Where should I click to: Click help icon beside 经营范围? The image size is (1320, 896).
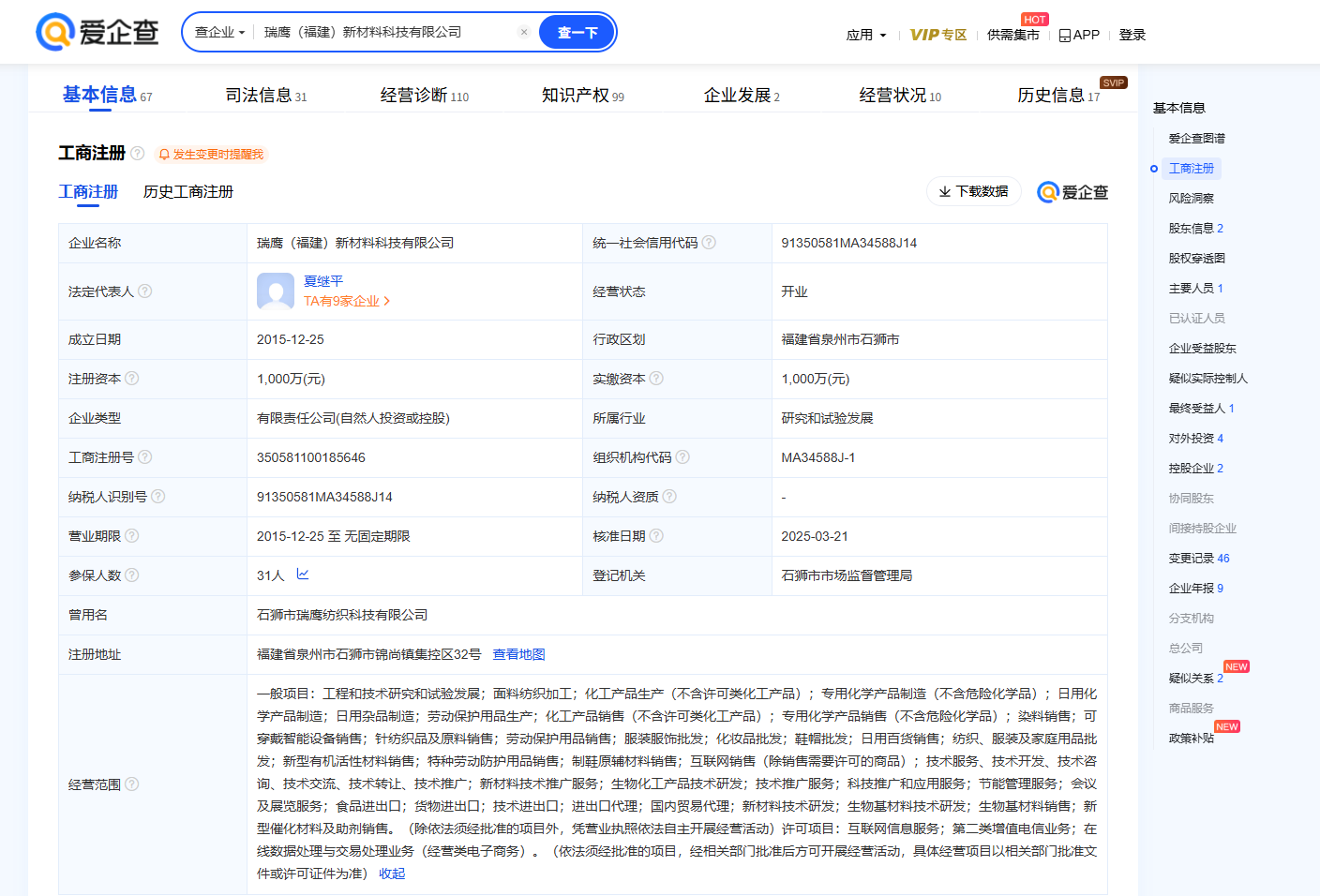tap(132, 784)
